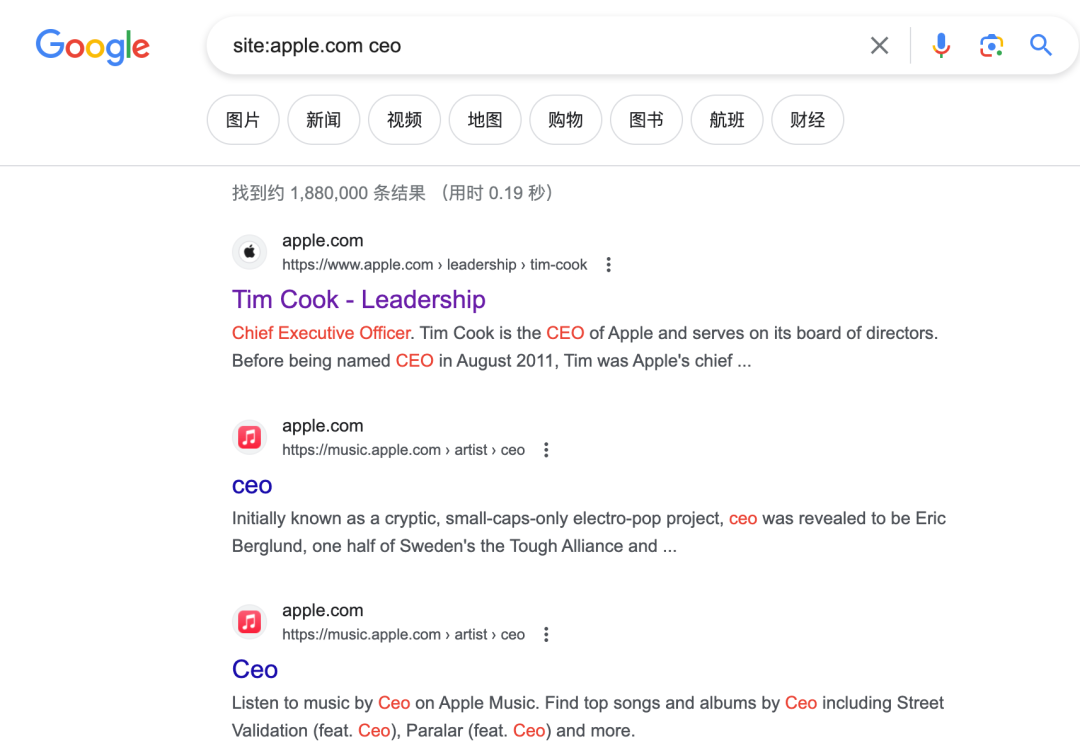Open three-dot menu for lowercase ceo result
The image size is (1080, 751).
coord(546,450)
